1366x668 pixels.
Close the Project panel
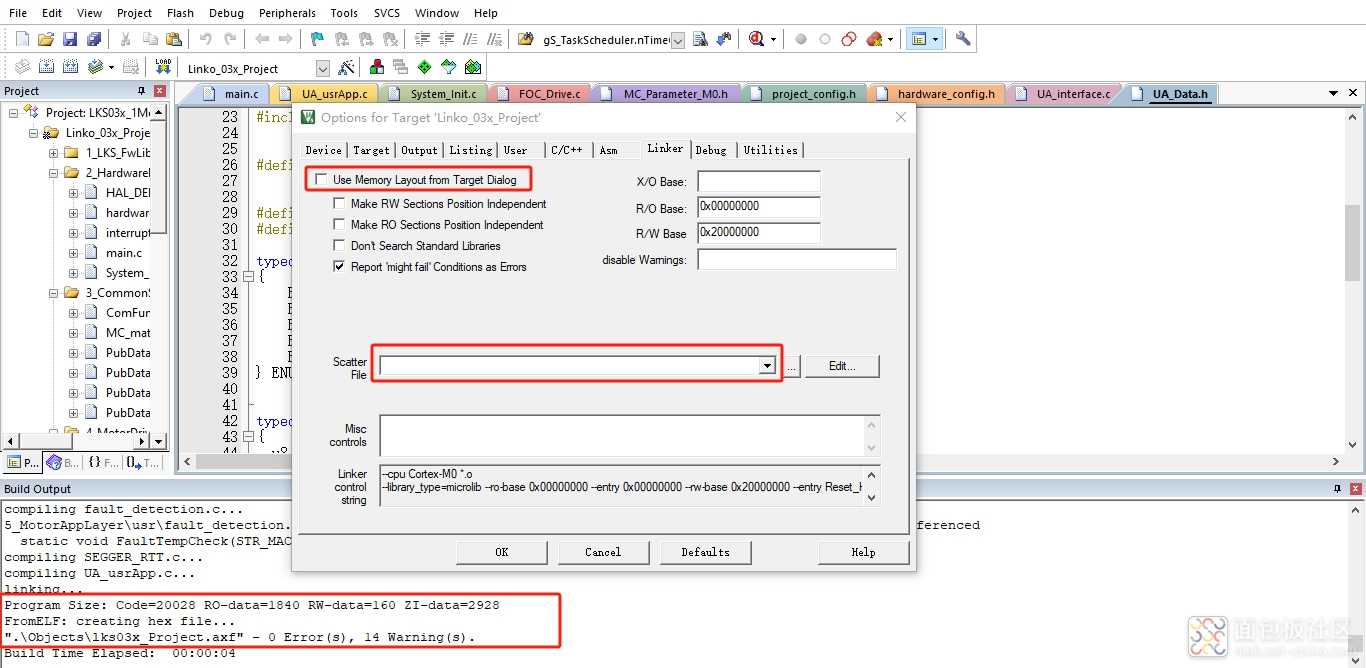click(x=160, y=91)
